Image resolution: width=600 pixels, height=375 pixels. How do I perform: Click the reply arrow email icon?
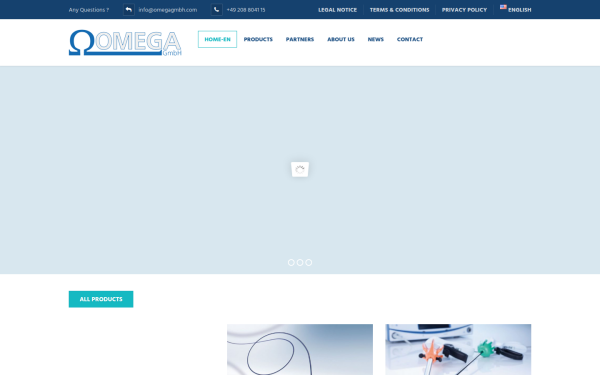pyautogui.click(x=129, y=10)
